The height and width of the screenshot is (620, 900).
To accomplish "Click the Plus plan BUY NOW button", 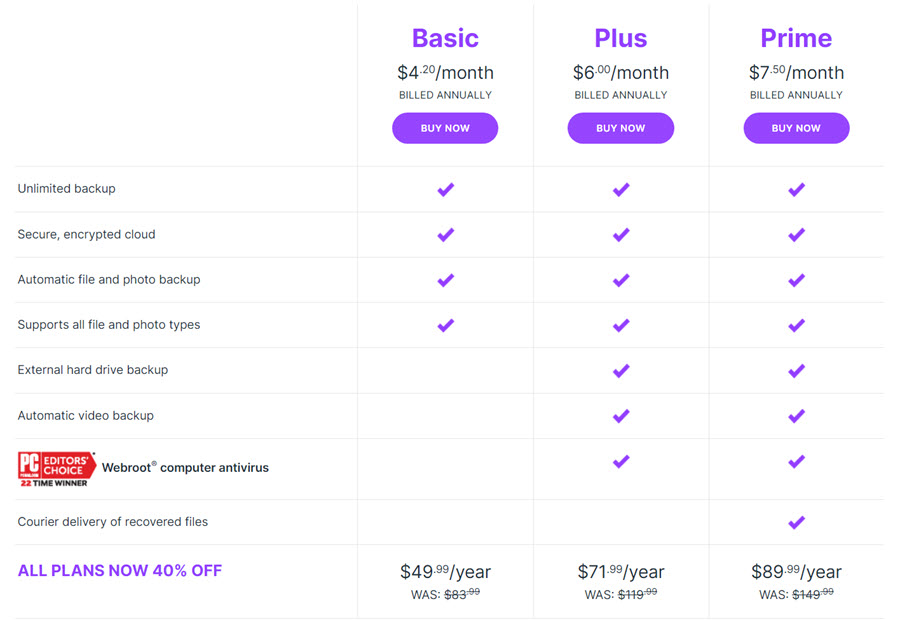I will [x=620, y=128].
